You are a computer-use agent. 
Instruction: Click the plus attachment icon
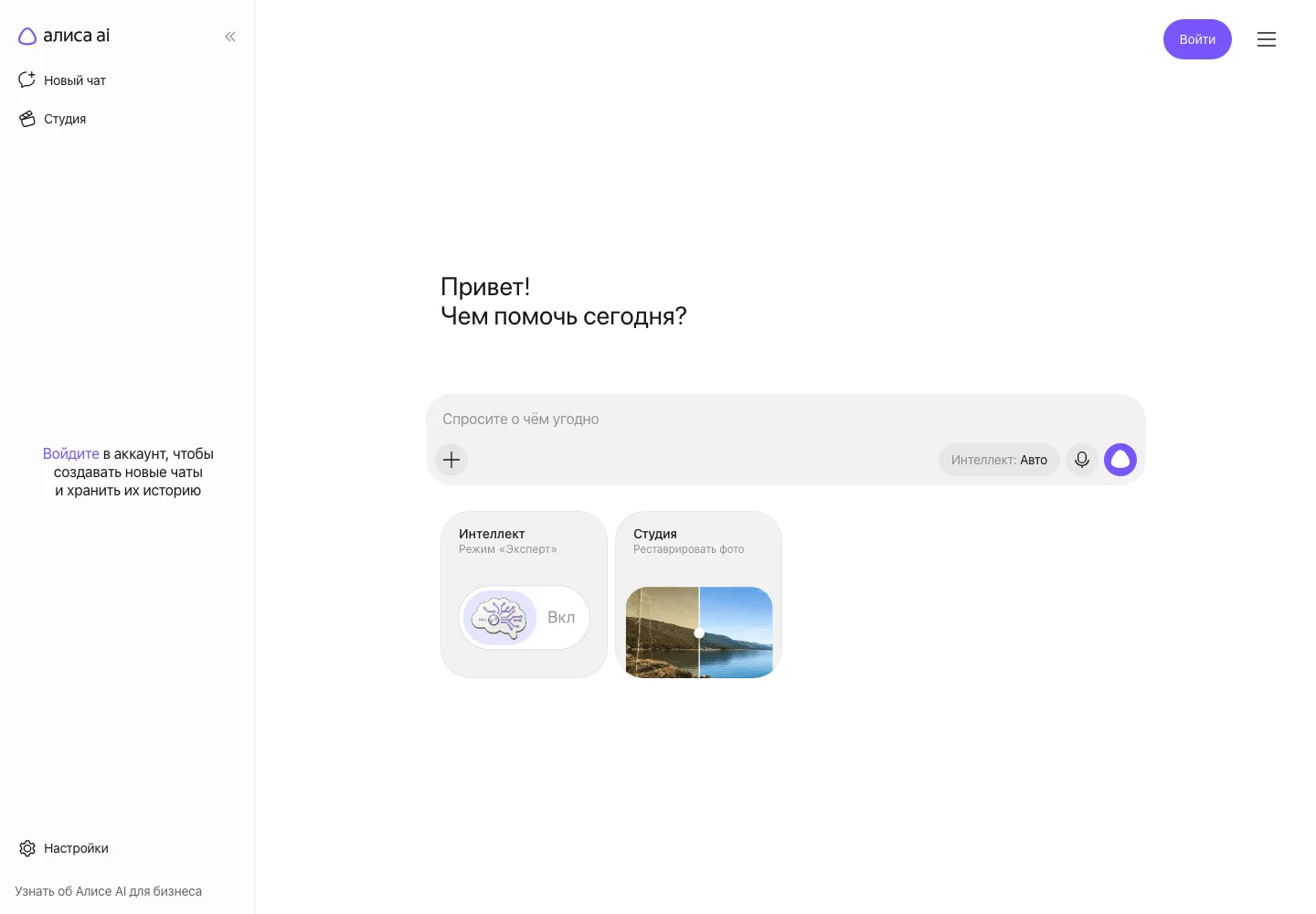451,459
